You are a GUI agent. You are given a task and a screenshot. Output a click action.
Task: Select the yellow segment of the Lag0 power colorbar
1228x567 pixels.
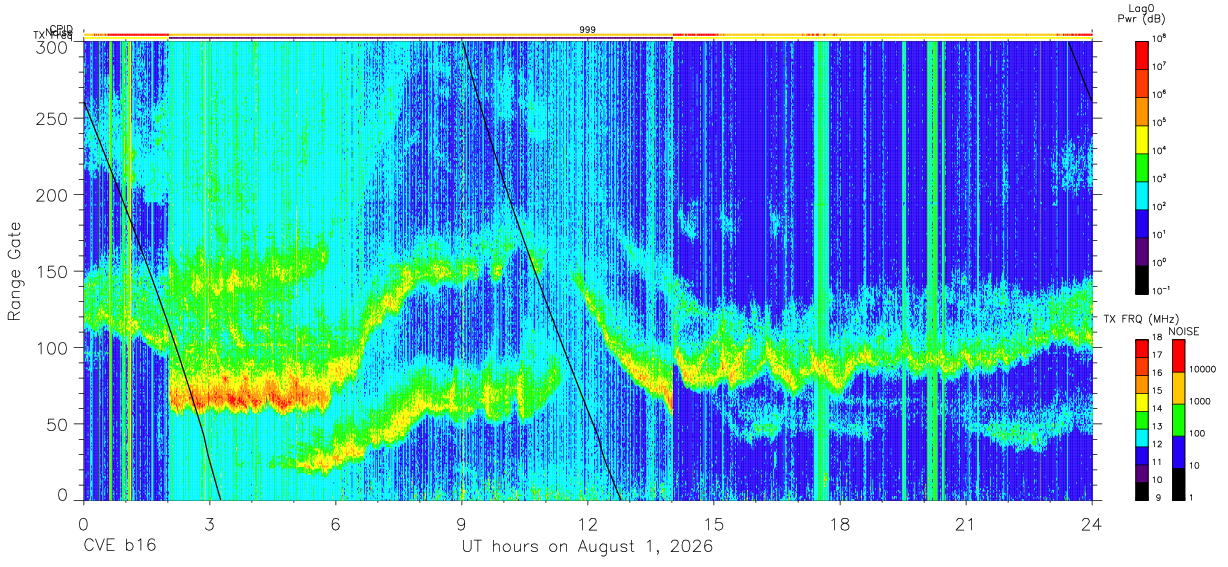click(1141, 138)
